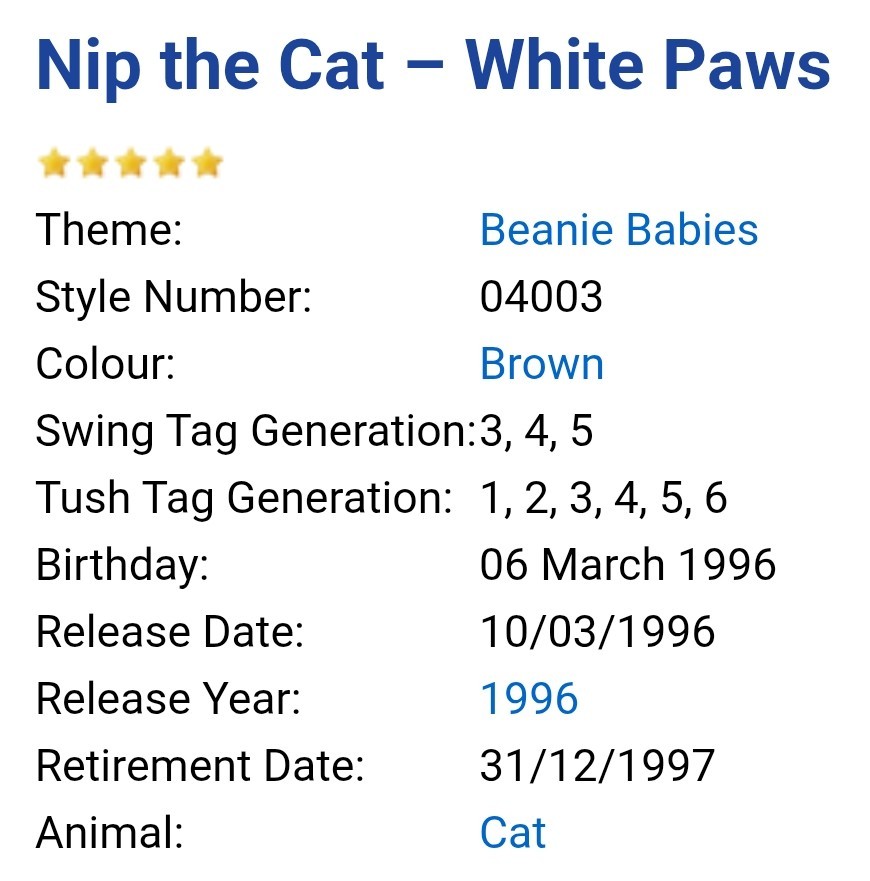Select the third rating star

[130, 163]
